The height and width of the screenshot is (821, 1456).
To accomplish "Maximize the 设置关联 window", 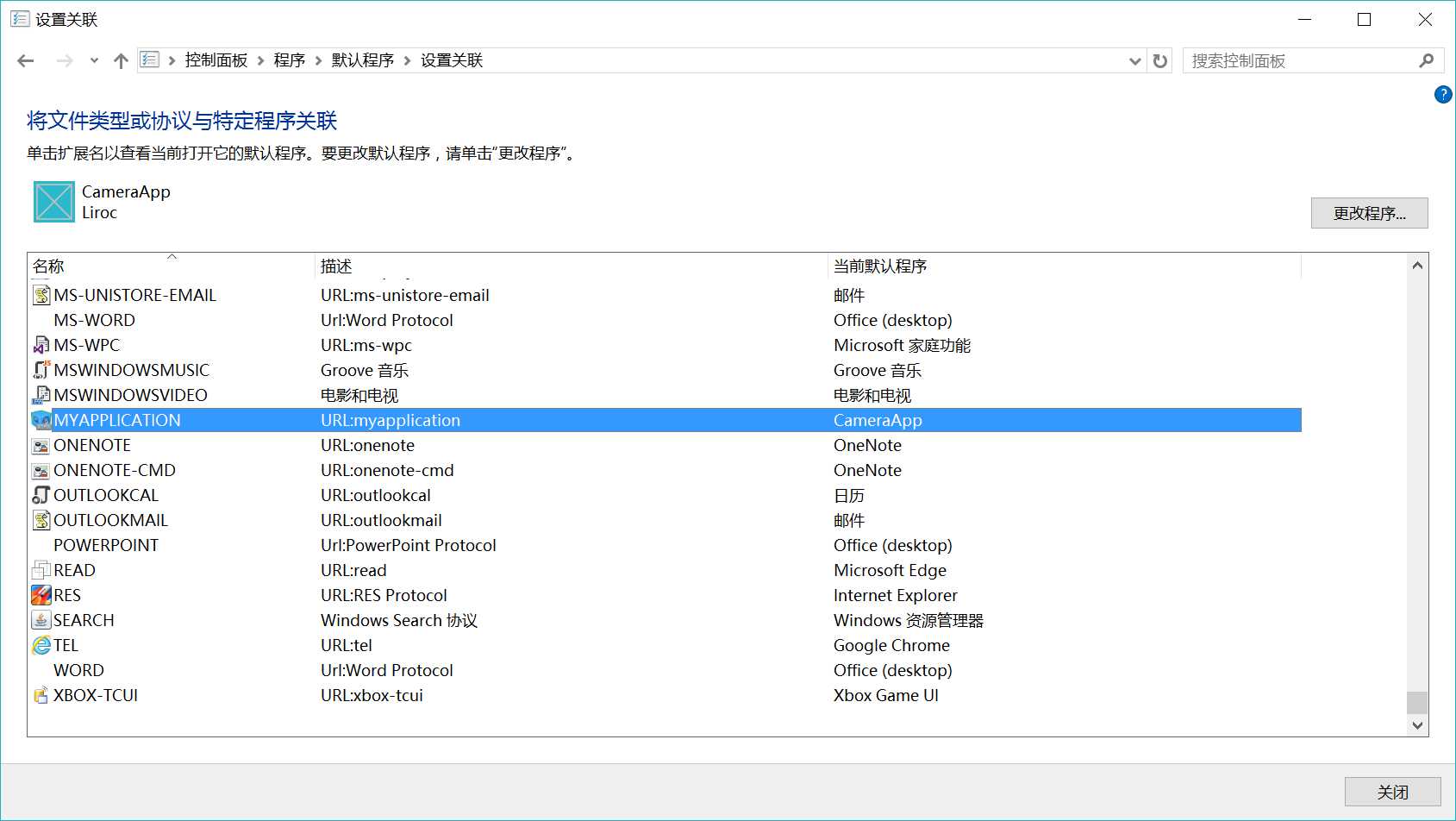I will click(1364, 19).
